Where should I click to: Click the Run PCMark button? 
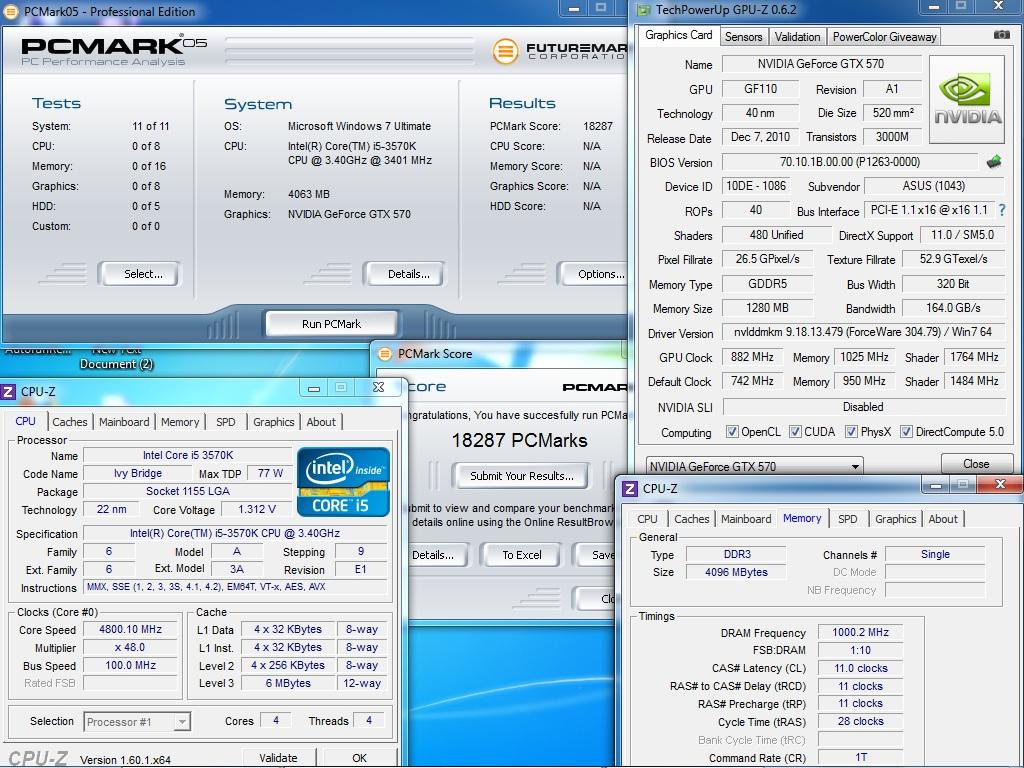pyautogui.click(x=331, y=323)
